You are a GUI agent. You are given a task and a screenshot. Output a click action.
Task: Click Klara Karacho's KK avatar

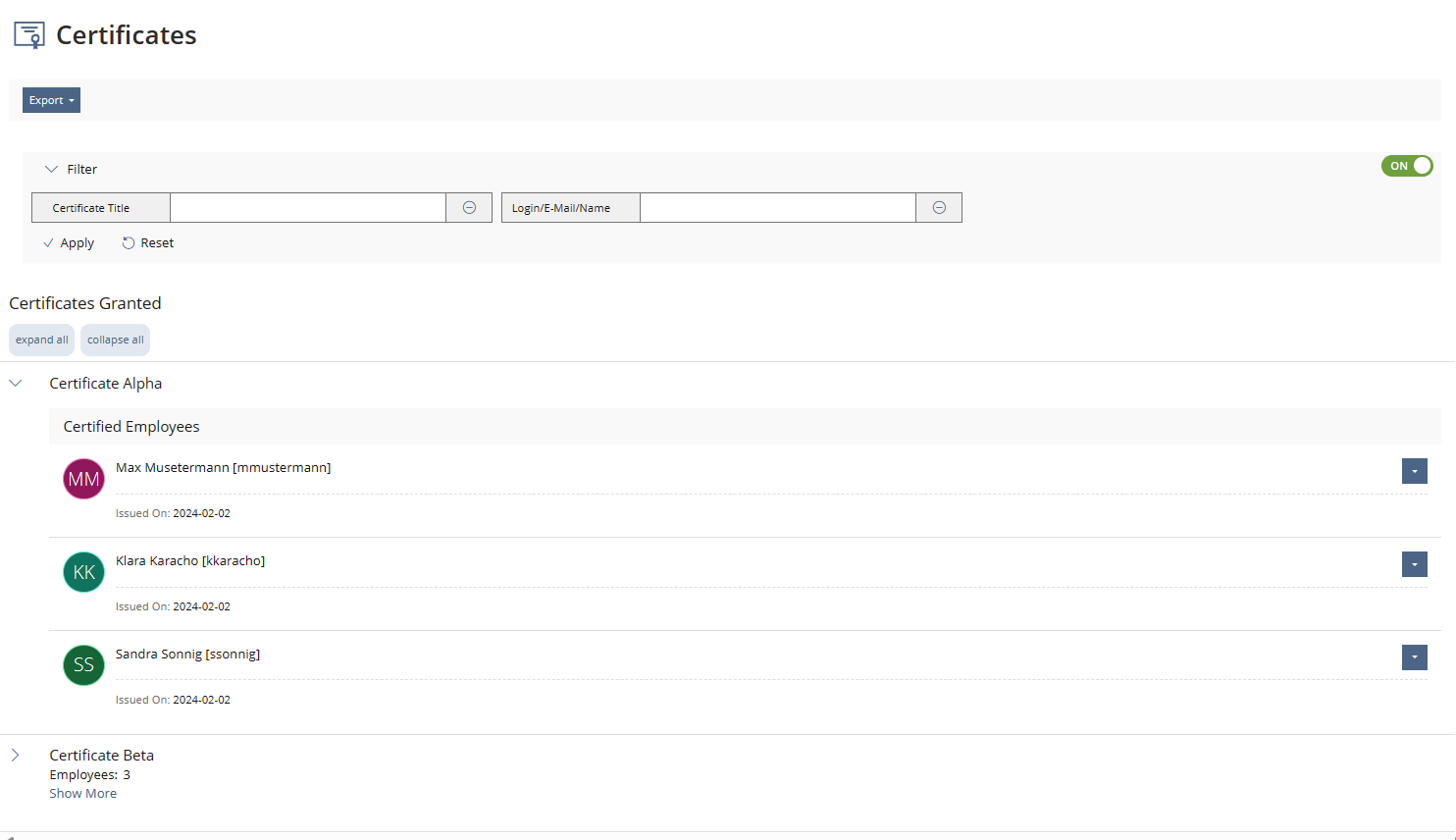[x=83, y=572]
